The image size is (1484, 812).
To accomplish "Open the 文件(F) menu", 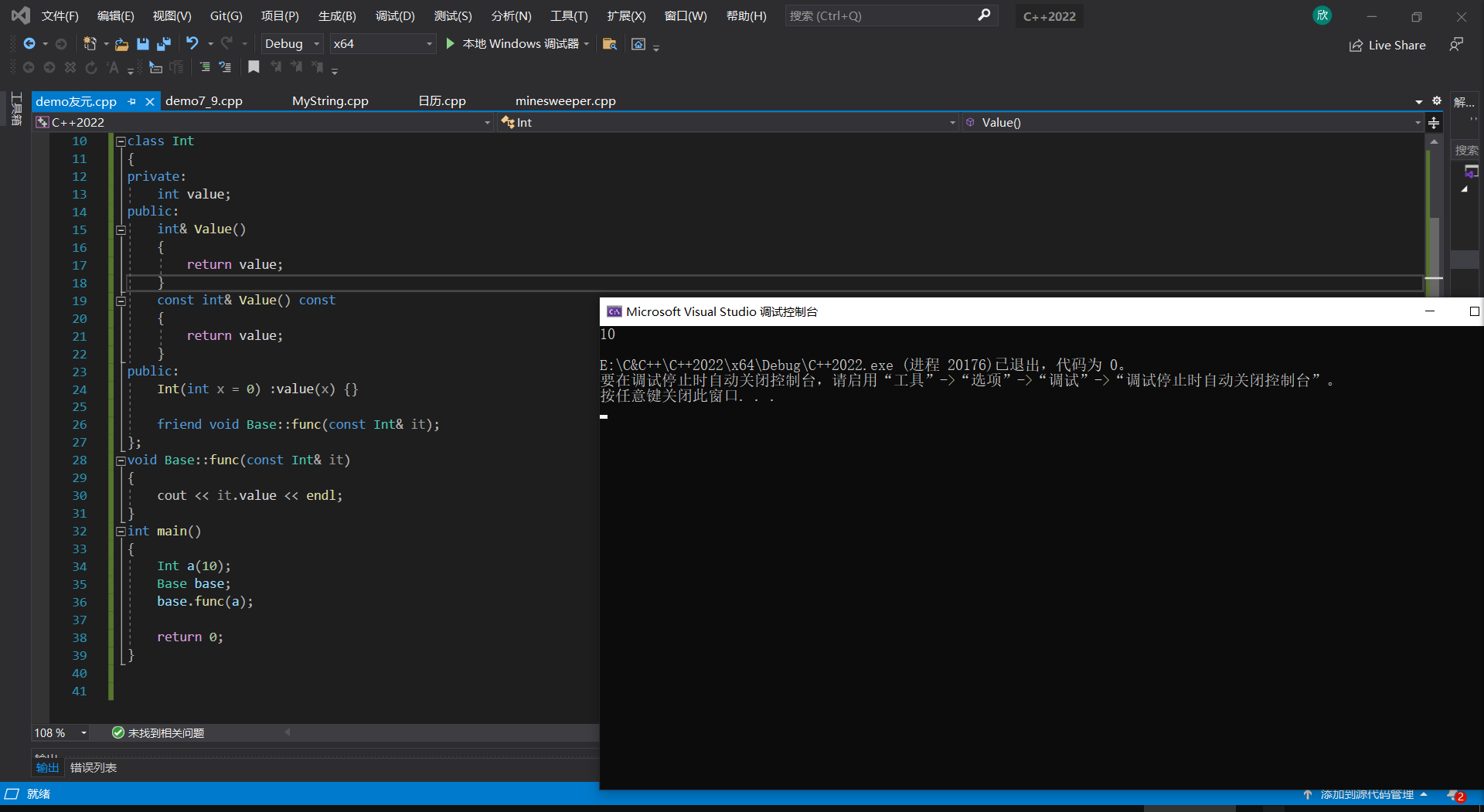I will pos(60,16).
